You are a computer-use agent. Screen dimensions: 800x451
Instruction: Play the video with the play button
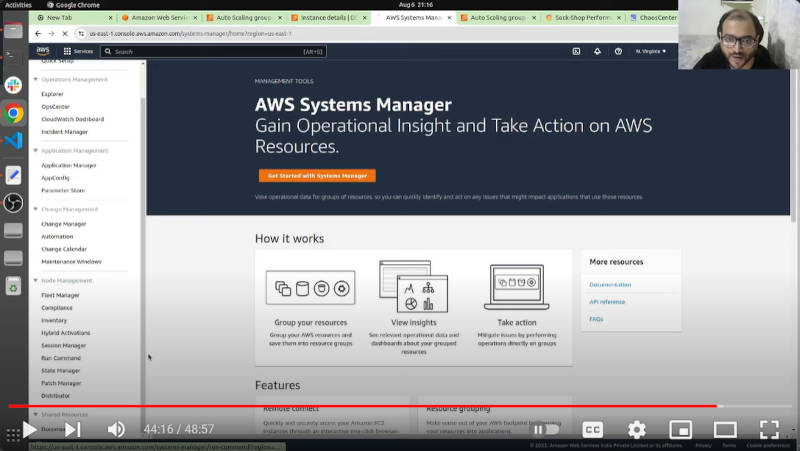pos(29,430)
